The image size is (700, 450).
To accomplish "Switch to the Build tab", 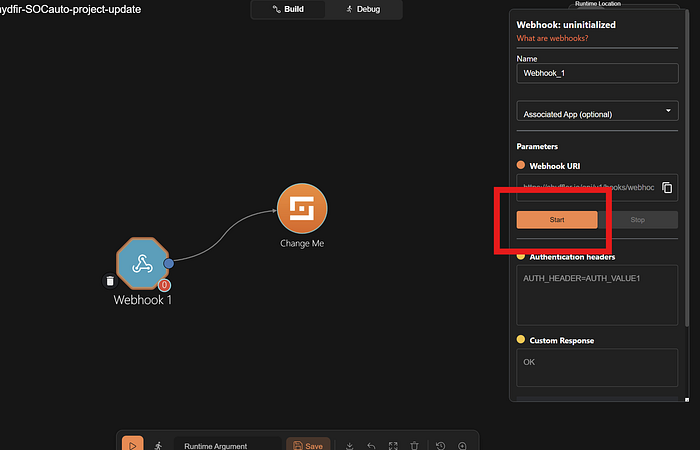I will coord(288,9).
